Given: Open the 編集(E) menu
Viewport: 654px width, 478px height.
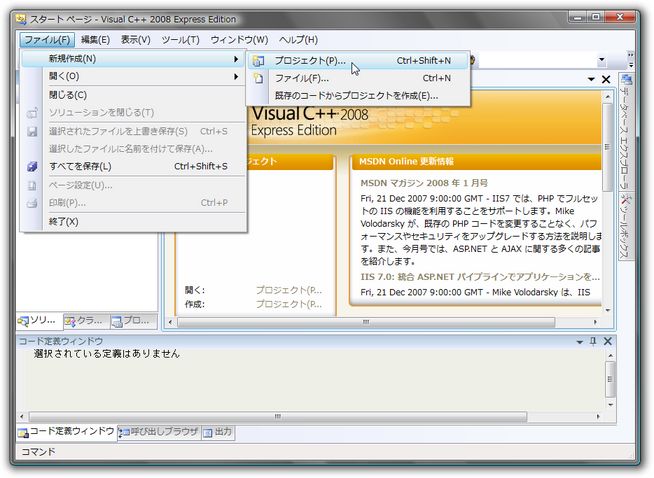Looking at the screenshot, I should point(96,40).
